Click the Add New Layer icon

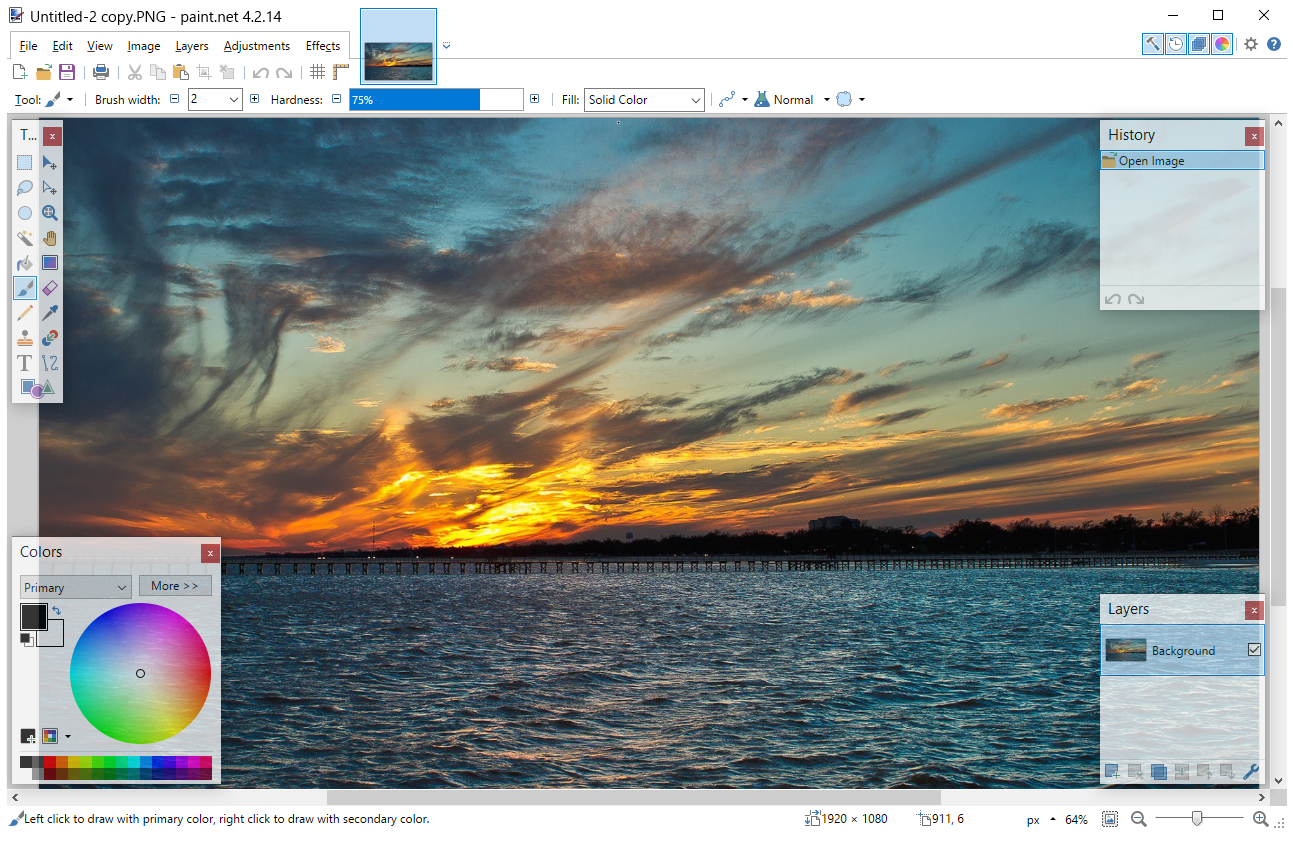click(1112, 771)
